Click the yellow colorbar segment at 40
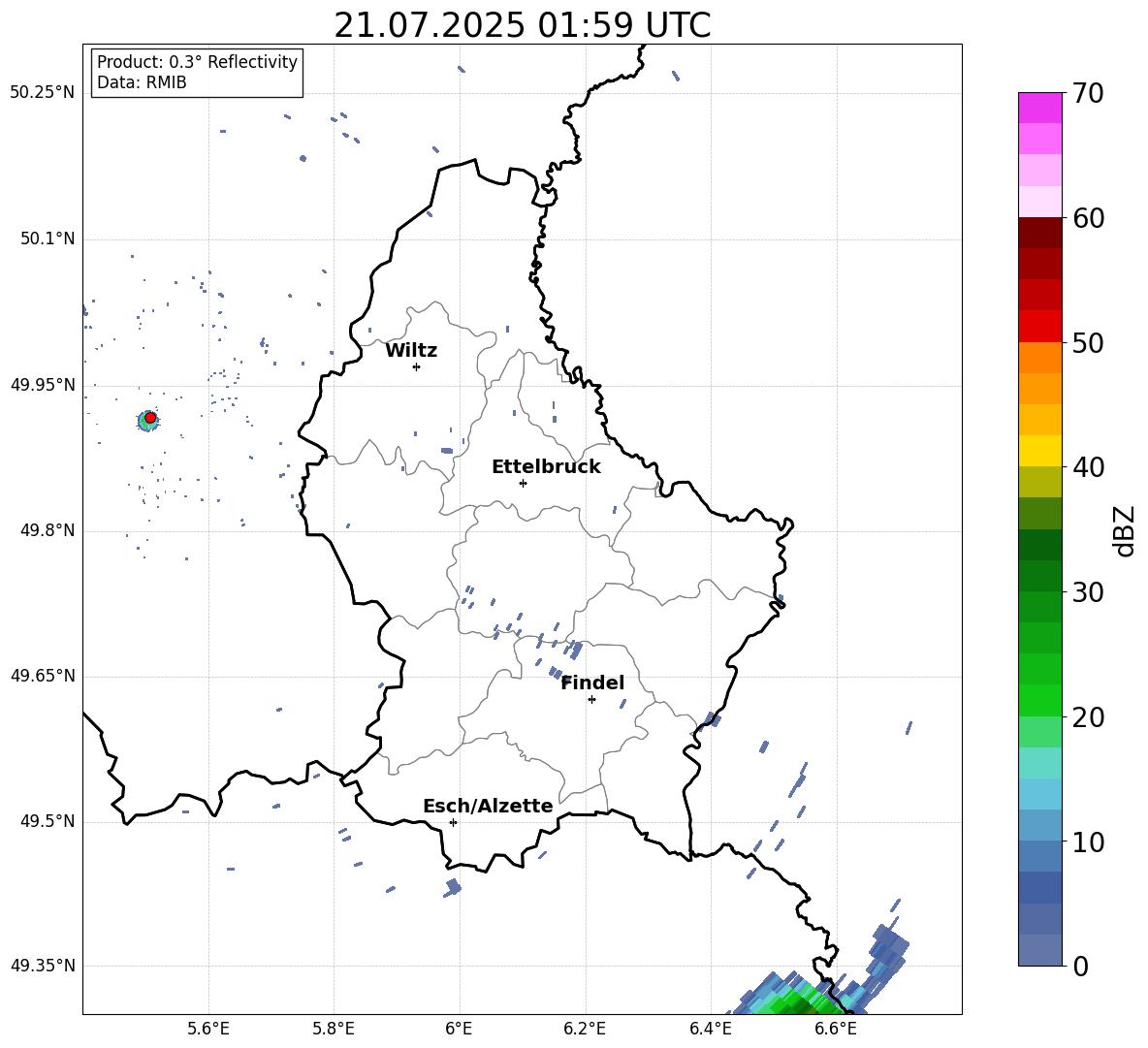Viewport: 1148px width, 1048px height. [x=1039, y=451]
